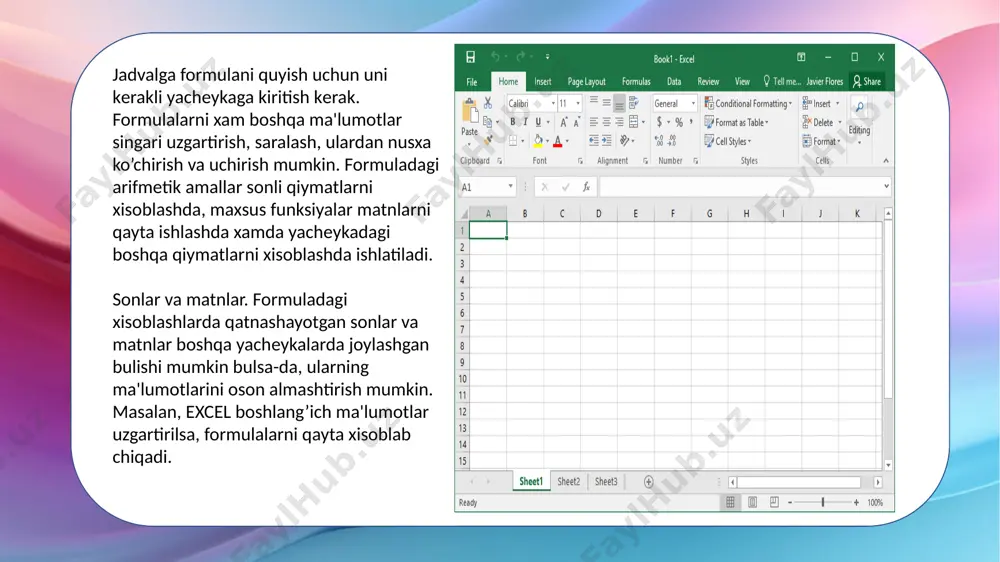Toggle Italic formatting
This screenshot has width=1000, height=562.
[525, 122]
